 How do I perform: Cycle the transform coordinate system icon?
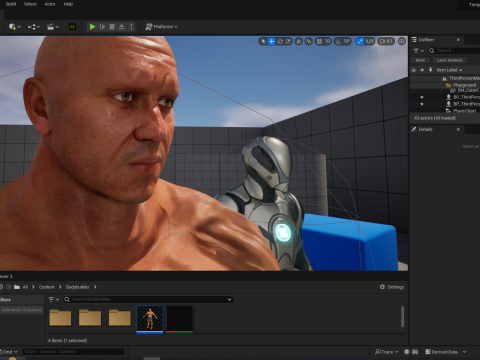point(299,41)
